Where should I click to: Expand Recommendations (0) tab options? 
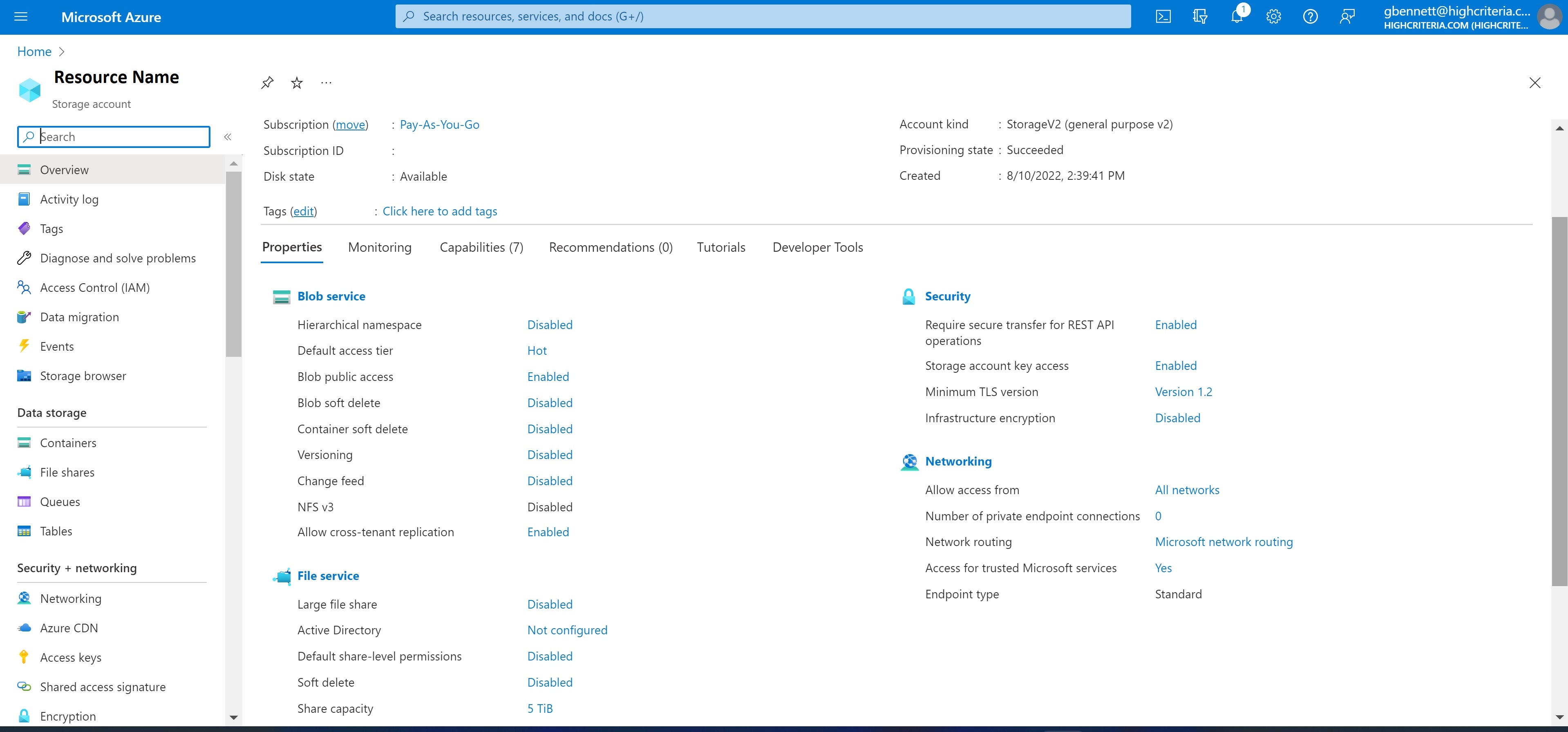click(x=610, y=247)
